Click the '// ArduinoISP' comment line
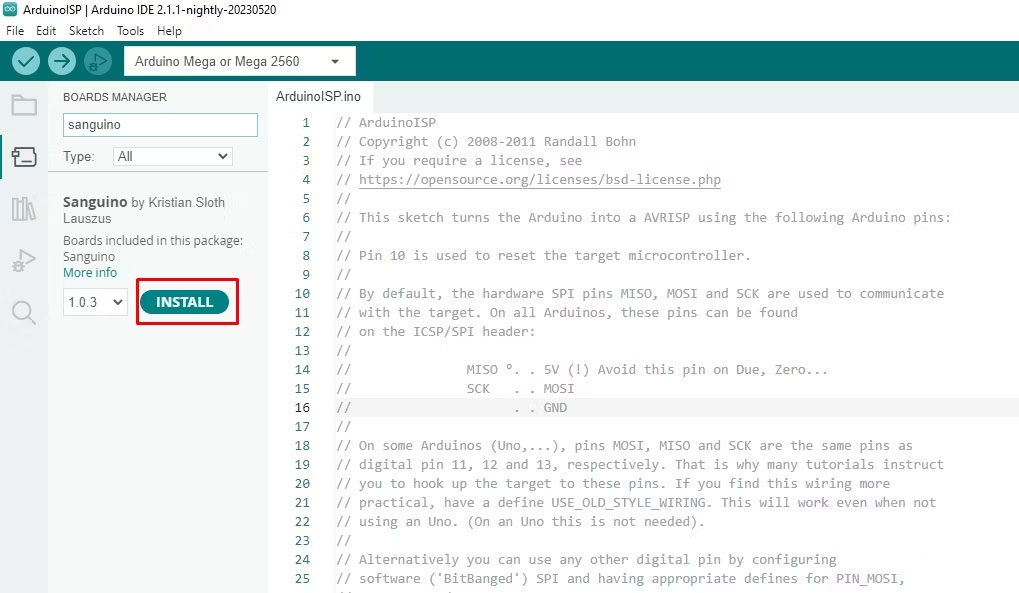The height and width of the screenshot is (593, 1019). (386, 122)
